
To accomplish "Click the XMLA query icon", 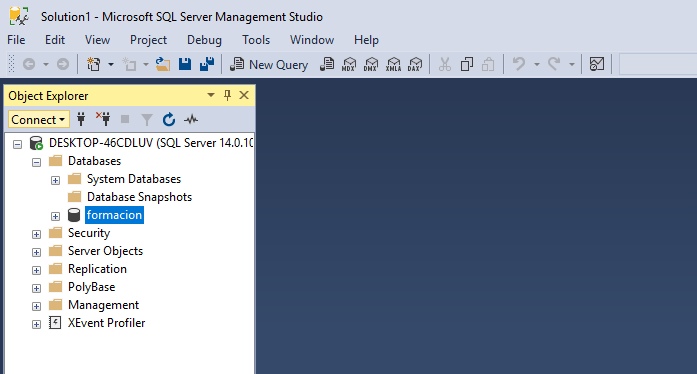I will pos(393,64).
